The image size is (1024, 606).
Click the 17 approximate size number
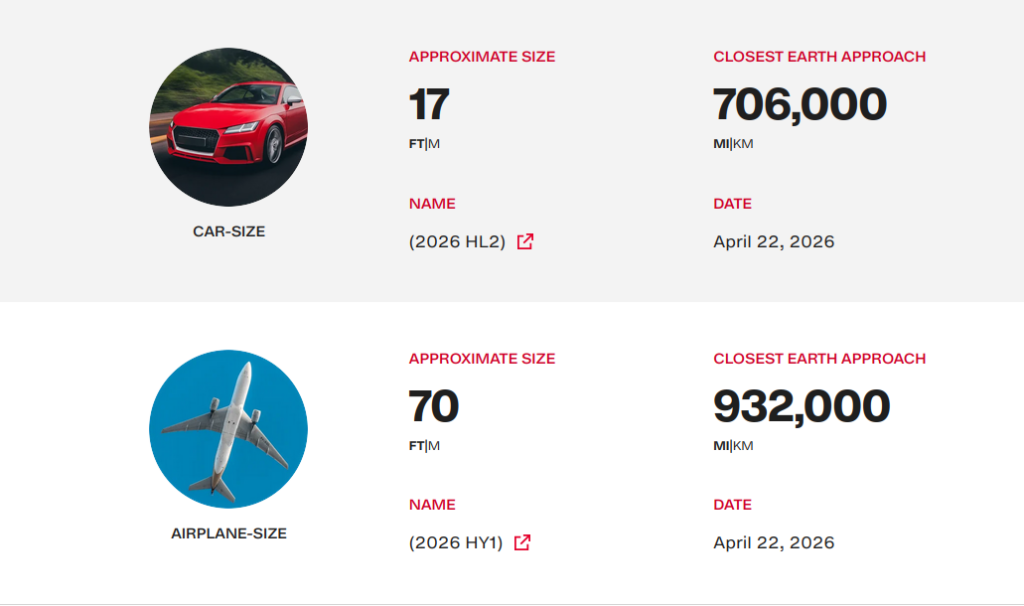pos(429,104)
